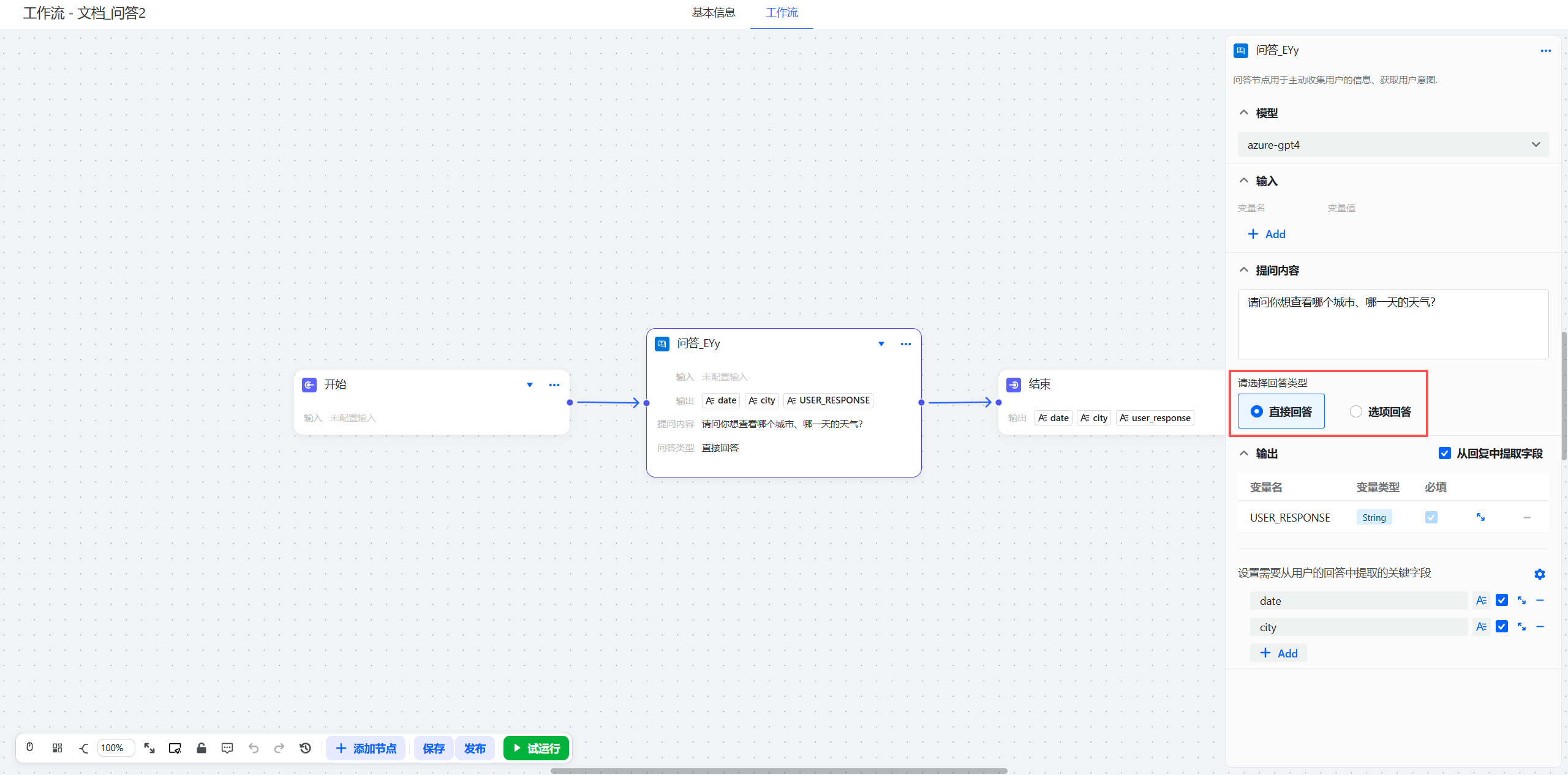Add a comment using the speech bubble icon
The image size is (1568, 775).
(x=227, y=747)
